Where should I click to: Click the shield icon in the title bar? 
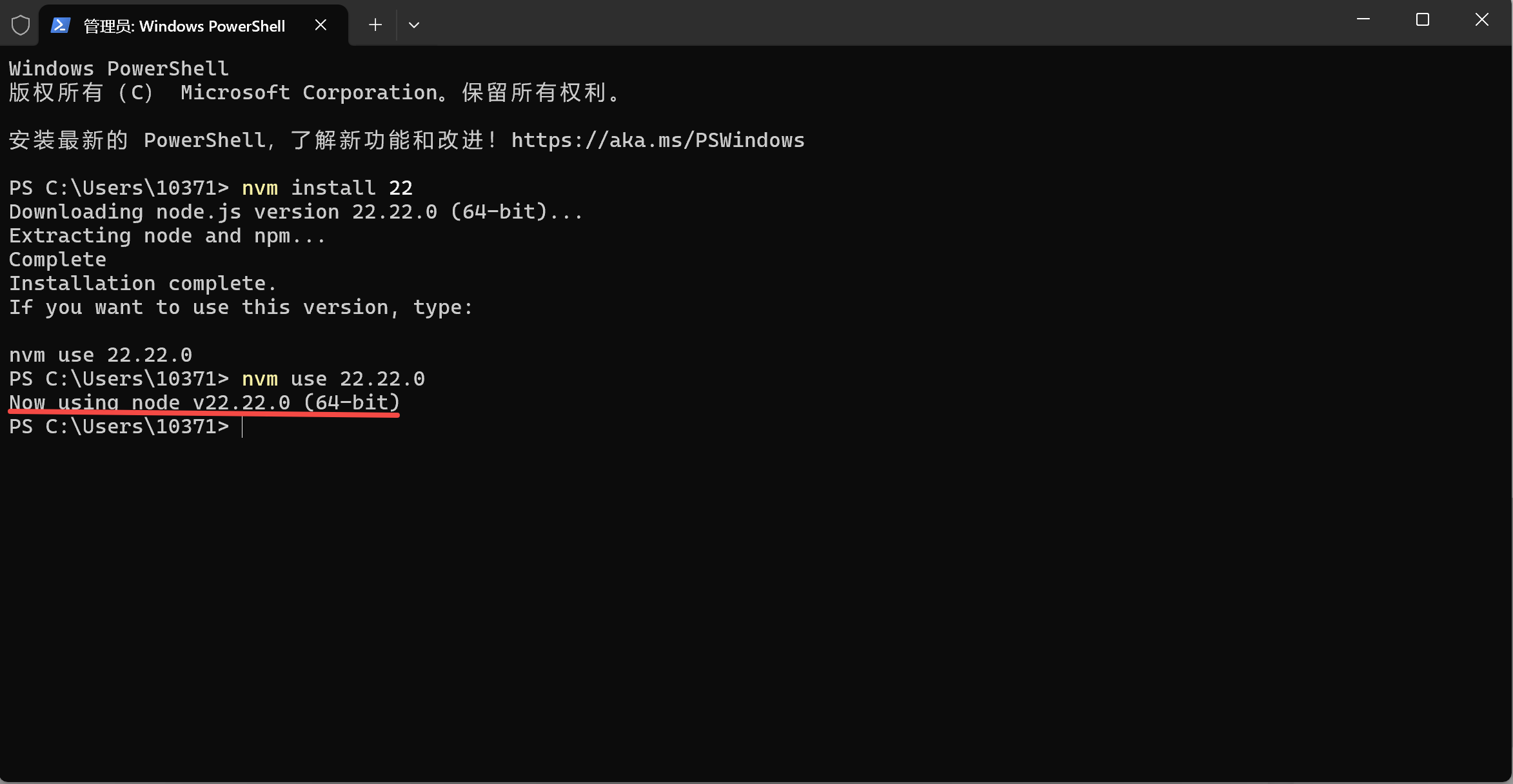tap(20, 24)
